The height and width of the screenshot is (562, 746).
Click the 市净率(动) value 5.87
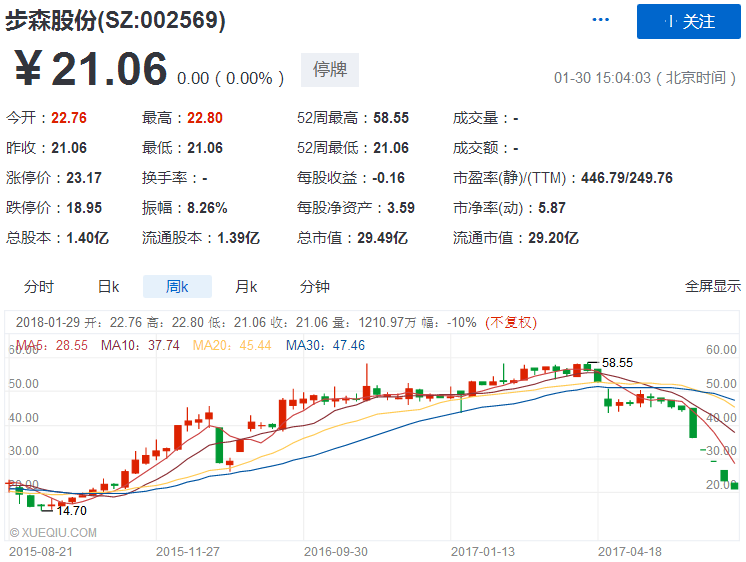coord(551,207)
